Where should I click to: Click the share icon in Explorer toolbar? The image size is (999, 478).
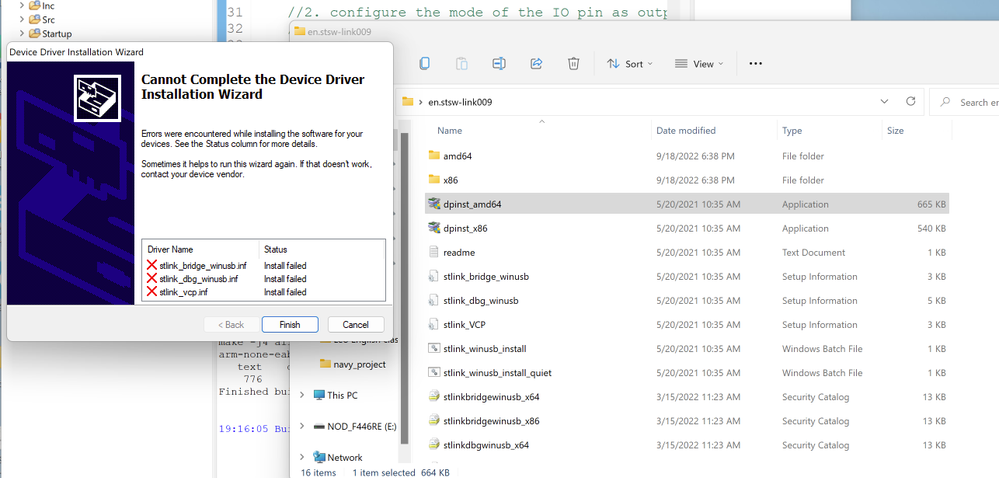point(536,64)
